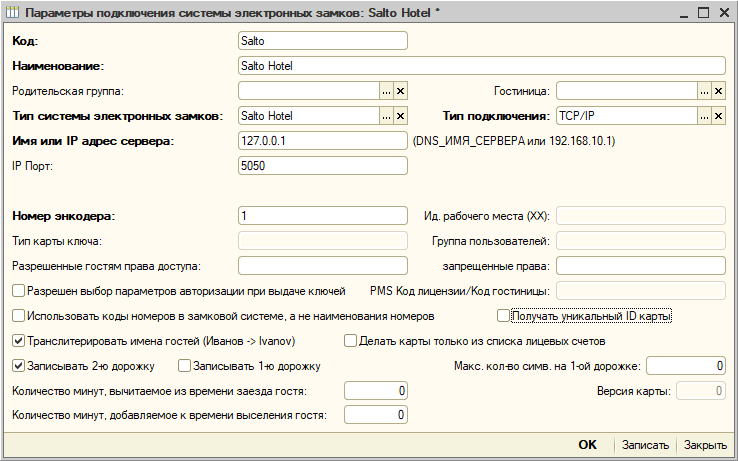
Task: Check Делать карты только из списка лицевых счетов
Action: point(350,340)
